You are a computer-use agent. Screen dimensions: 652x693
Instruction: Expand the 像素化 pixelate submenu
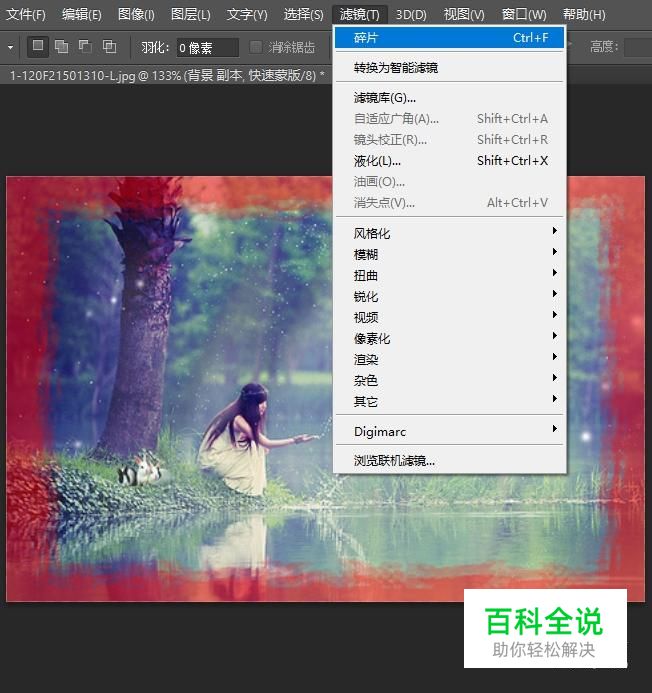(449, 338)
